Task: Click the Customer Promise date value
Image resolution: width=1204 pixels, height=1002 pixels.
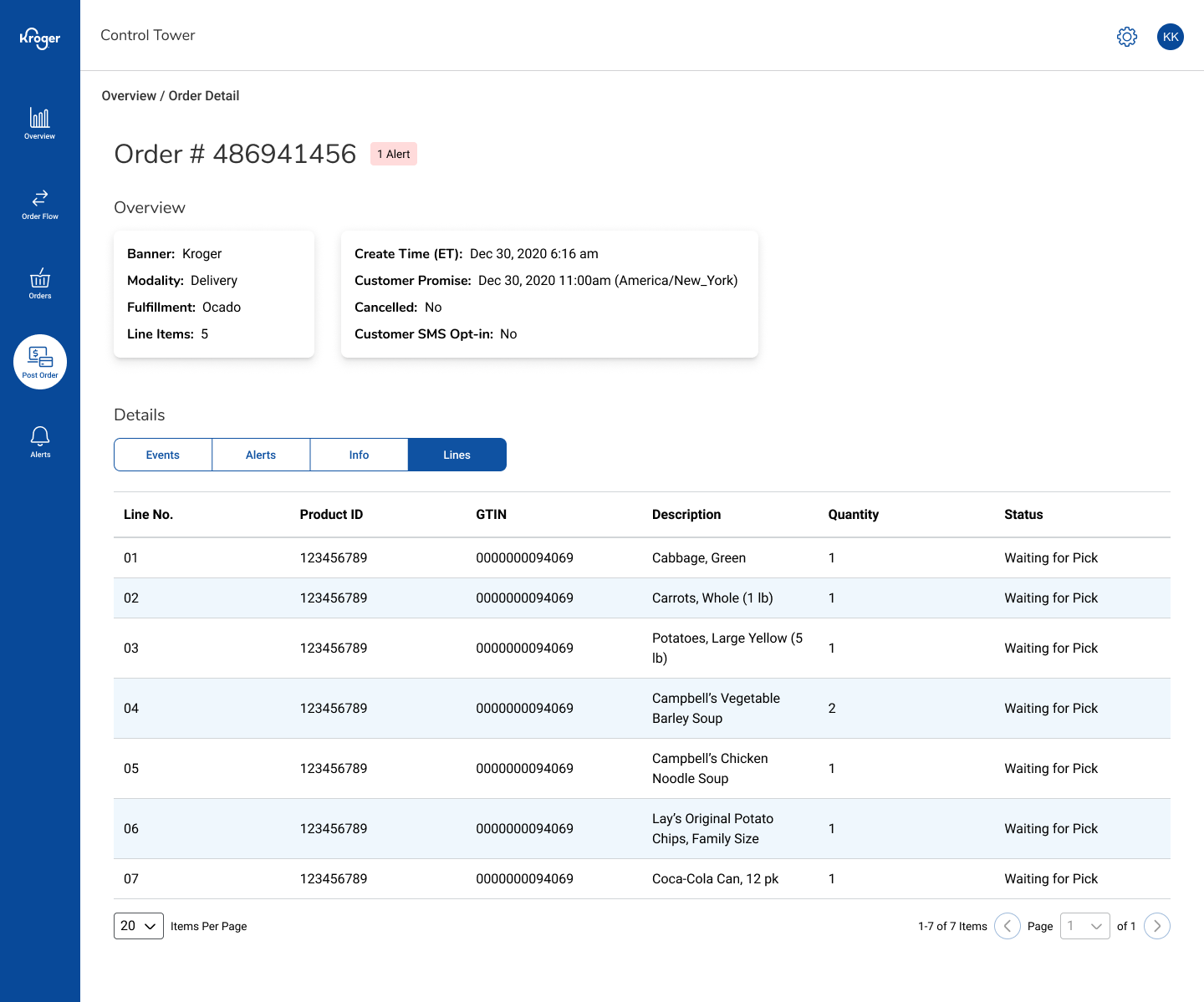Action: tap(608, 281)
